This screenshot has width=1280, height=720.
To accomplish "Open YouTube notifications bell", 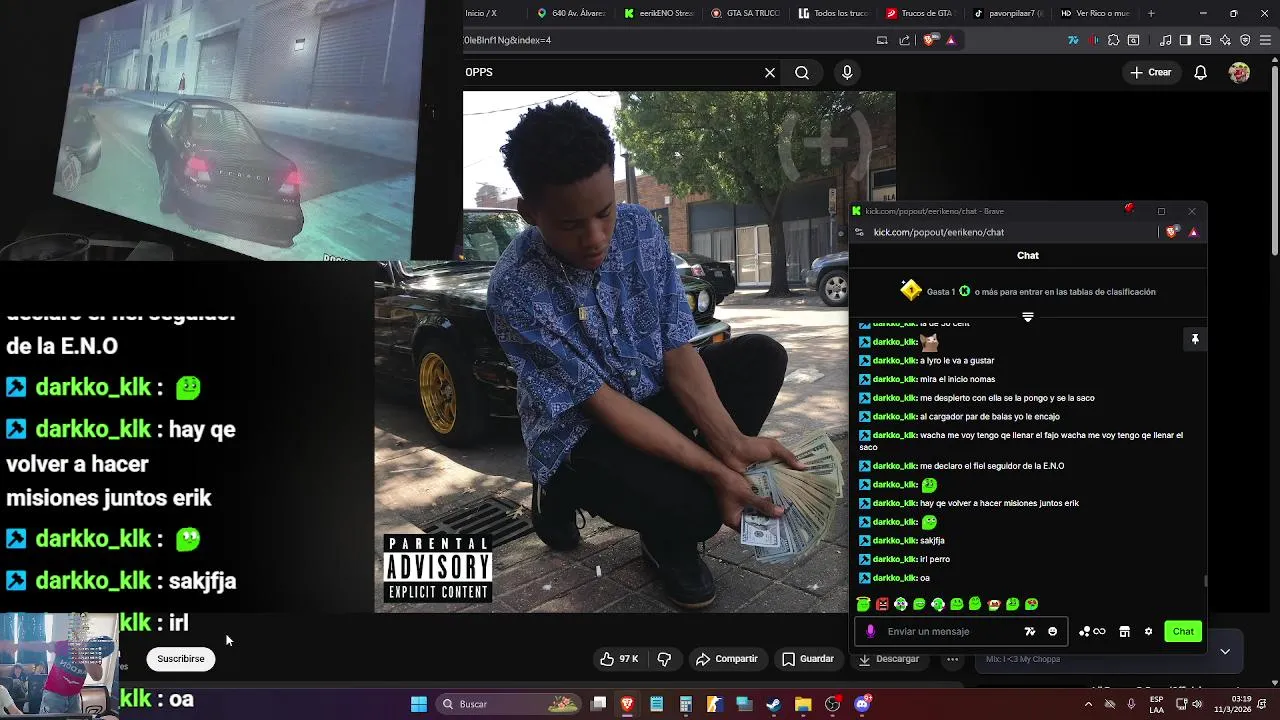I will pyautogui.click(x=1201, y=72).
